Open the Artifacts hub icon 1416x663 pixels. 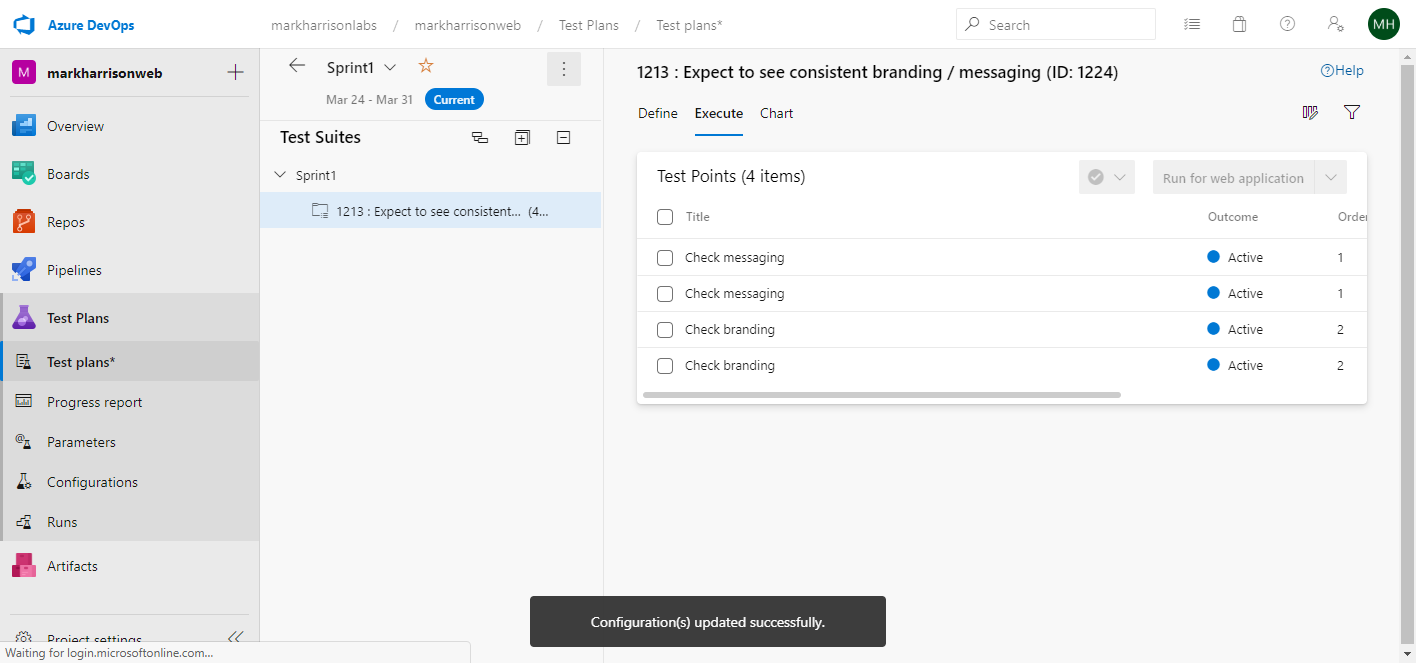[x=24, y=566]
